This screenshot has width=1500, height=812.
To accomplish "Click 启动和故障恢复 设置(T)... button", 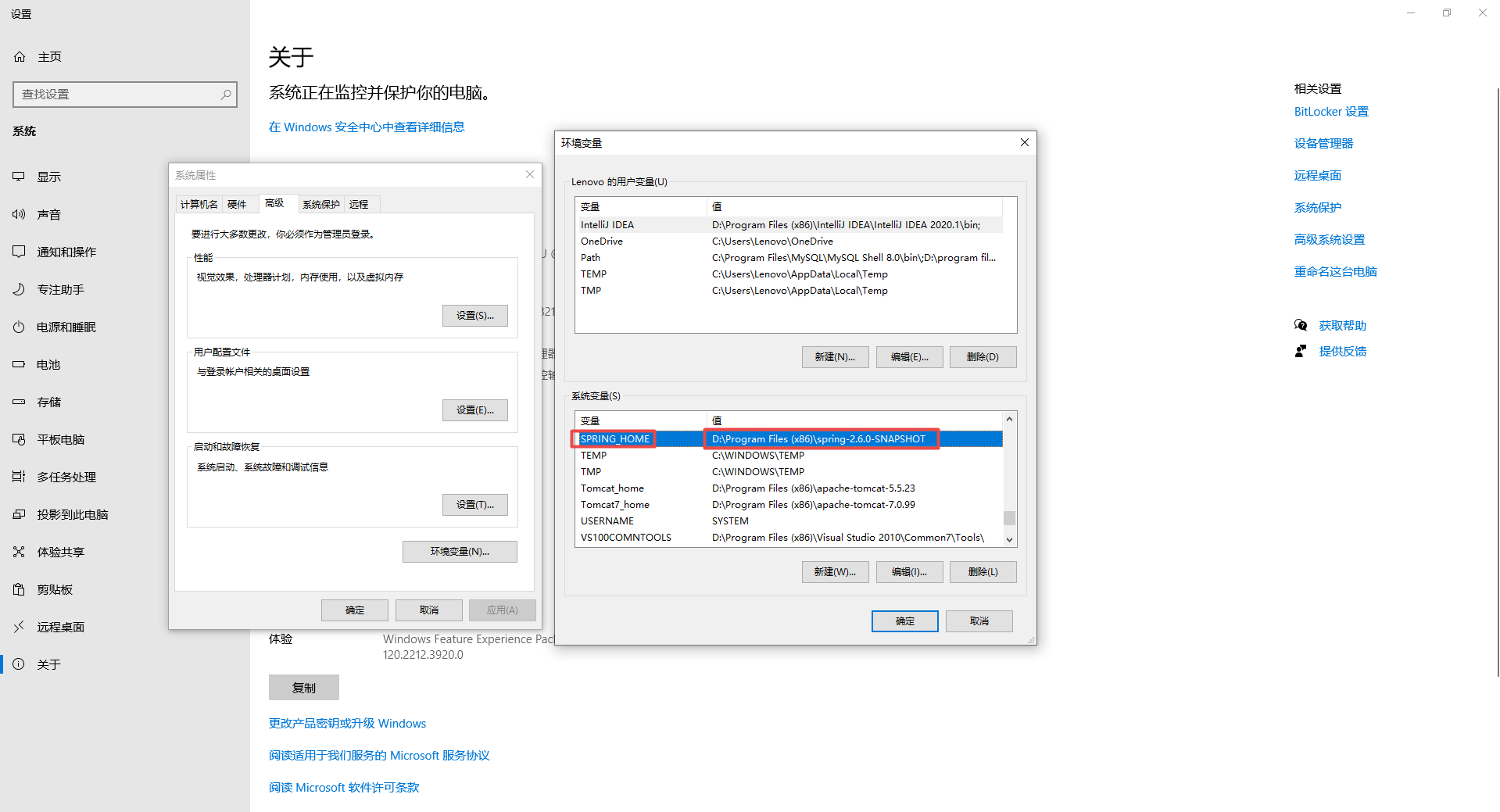I will click(x=474, y=505).
